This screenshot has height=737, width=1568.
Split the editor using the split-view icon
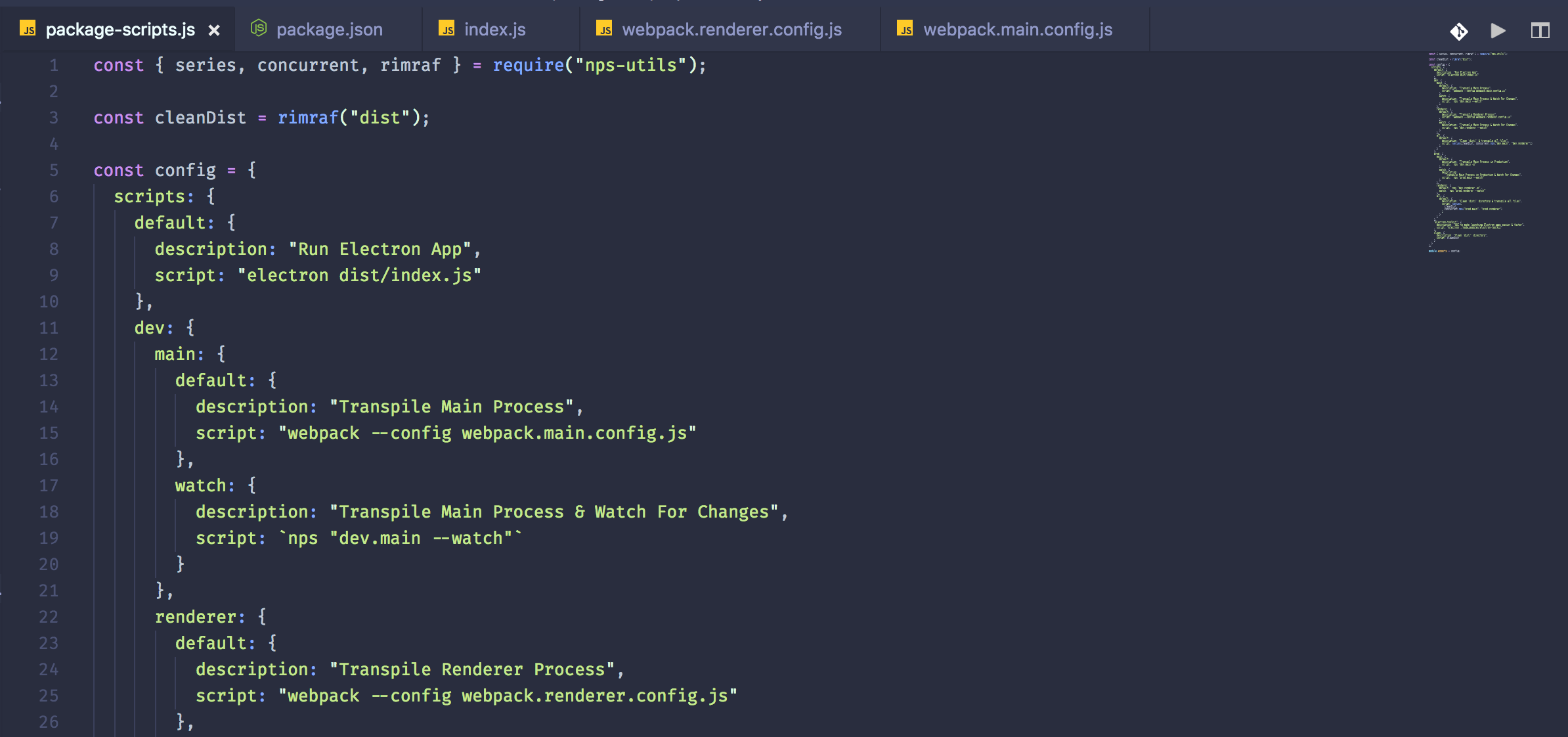coord(1540,30)
